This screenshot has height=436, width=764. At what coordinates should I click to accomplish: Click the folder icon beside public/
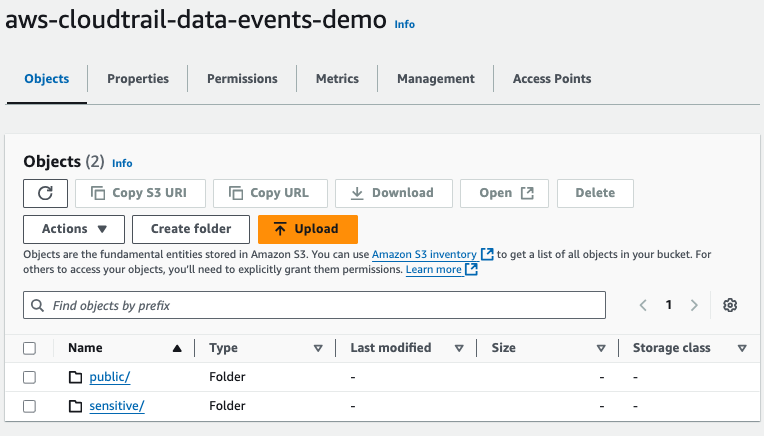point(76,377)
